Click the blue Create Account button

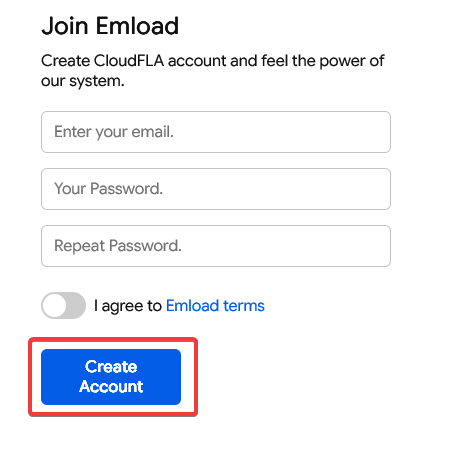coord(111,377)
